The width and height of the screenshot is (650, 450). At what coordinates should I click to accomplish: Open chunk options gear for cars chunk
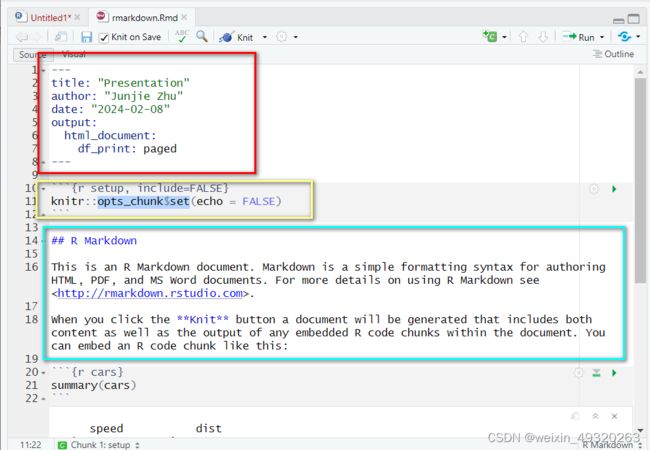click(x=578, y=373)
